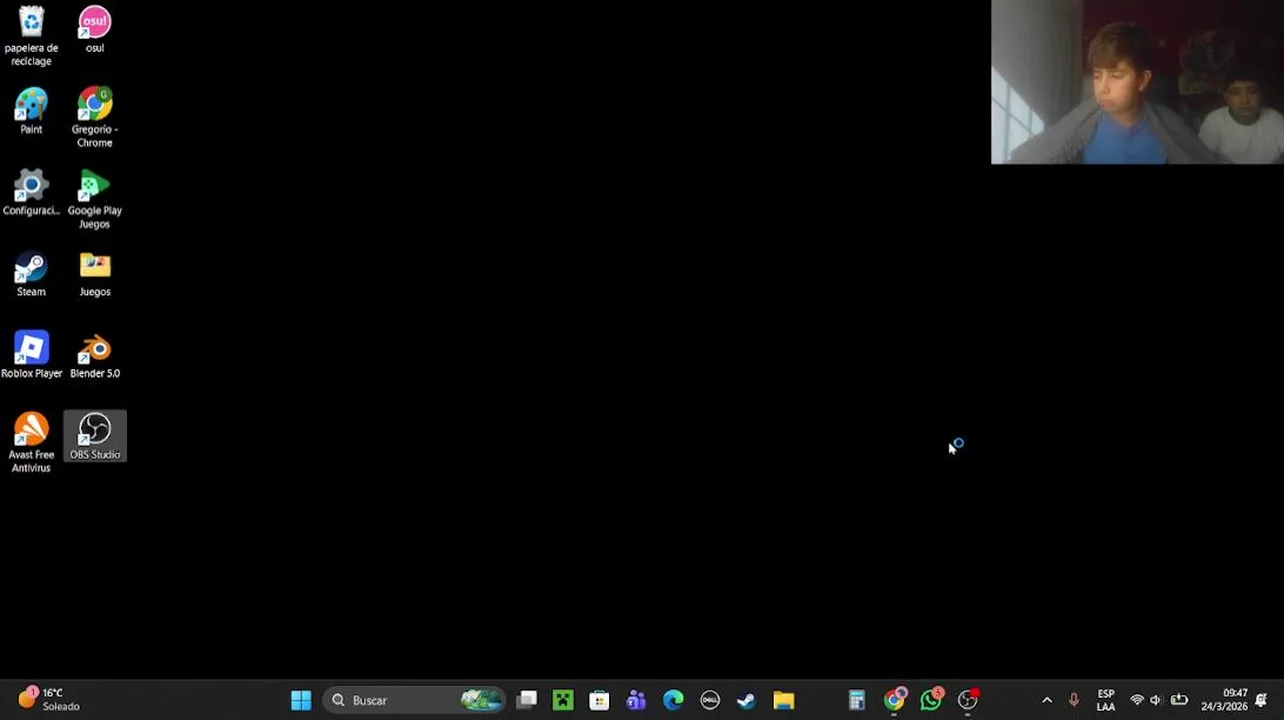The width and height of the screenshot is (1284, 720).
Task: Open the Wi-Fi network tray icon
Action: click(1137, 700)
